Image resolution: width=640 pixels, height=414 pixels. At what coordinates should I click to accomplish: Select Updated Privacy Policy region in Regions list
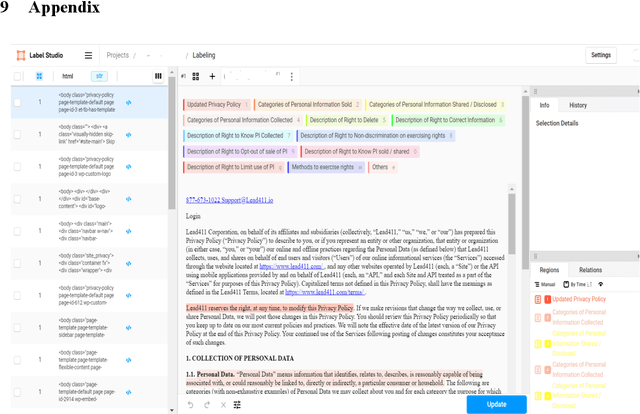pos(579,299)
